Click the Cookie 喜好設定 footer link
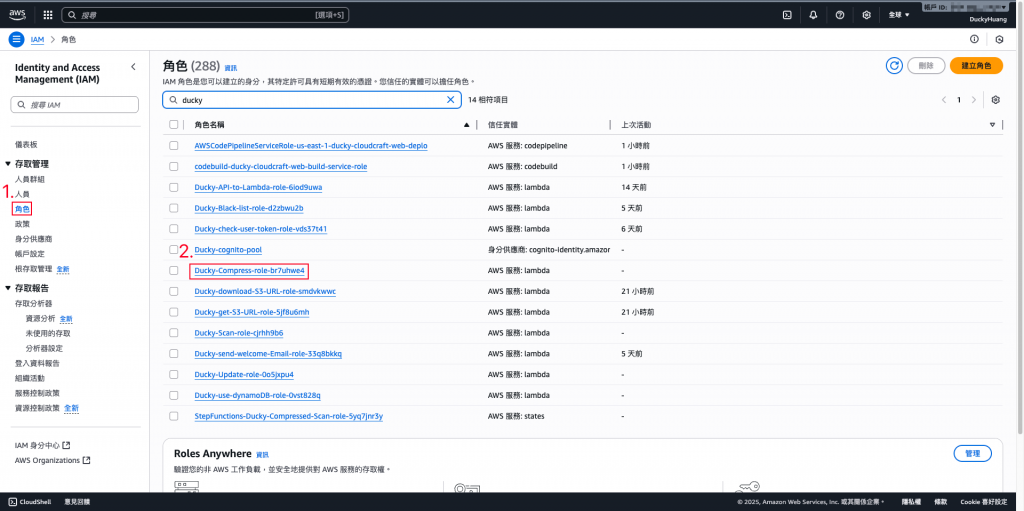Viewport: 1024px width, 511px height. [x=983, y=501]
